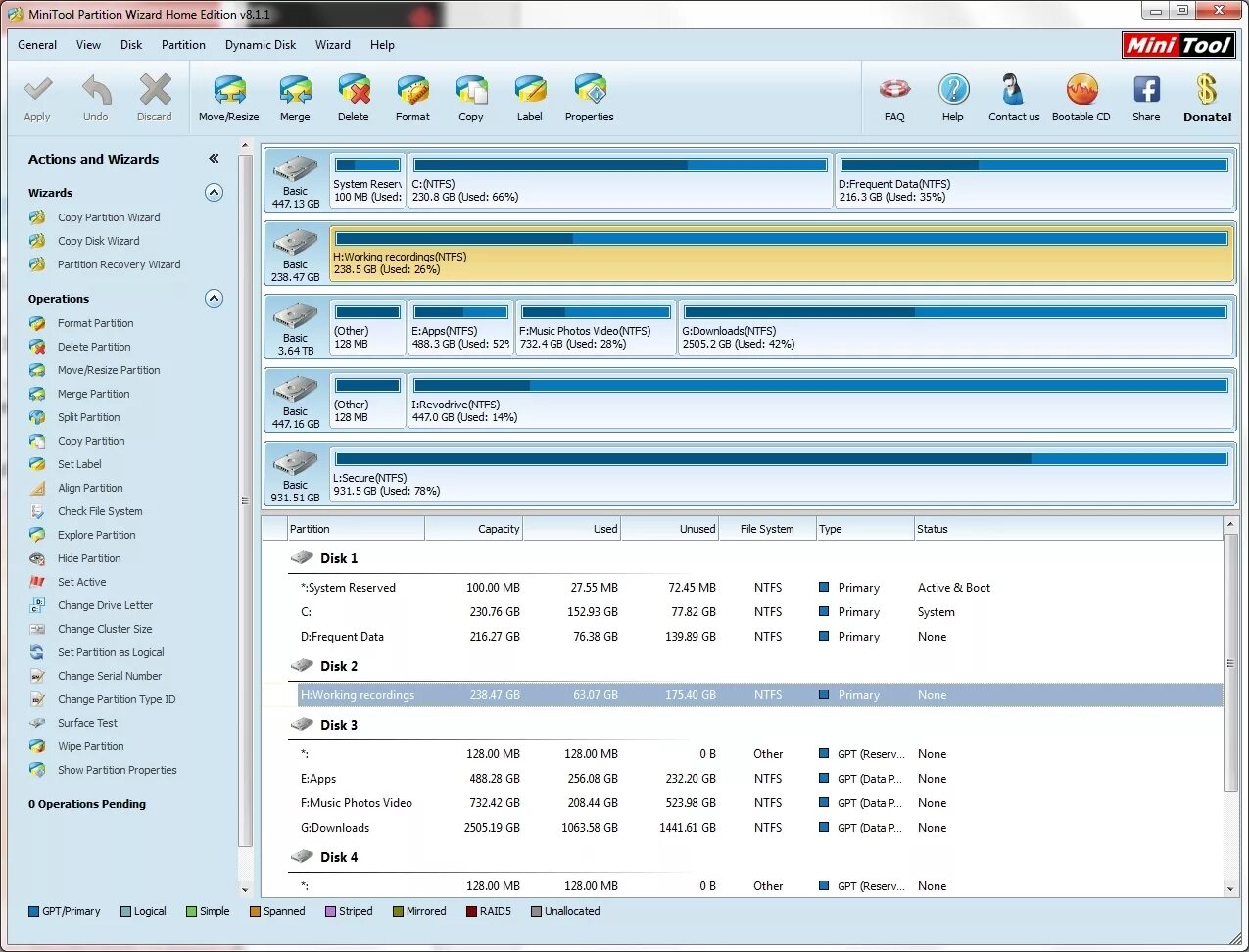This screenshot has width=1249, height=952.
Task: Click the Bootable CD icon
Action: (x=1081, y=90)
